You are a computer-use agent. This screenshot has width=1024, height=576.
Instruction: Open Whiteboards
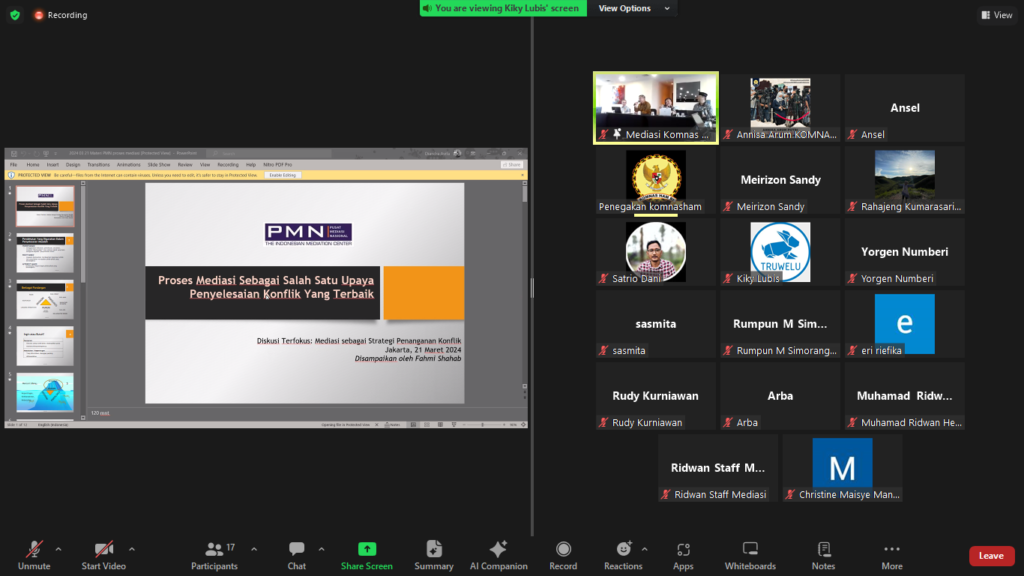[750, 556]
